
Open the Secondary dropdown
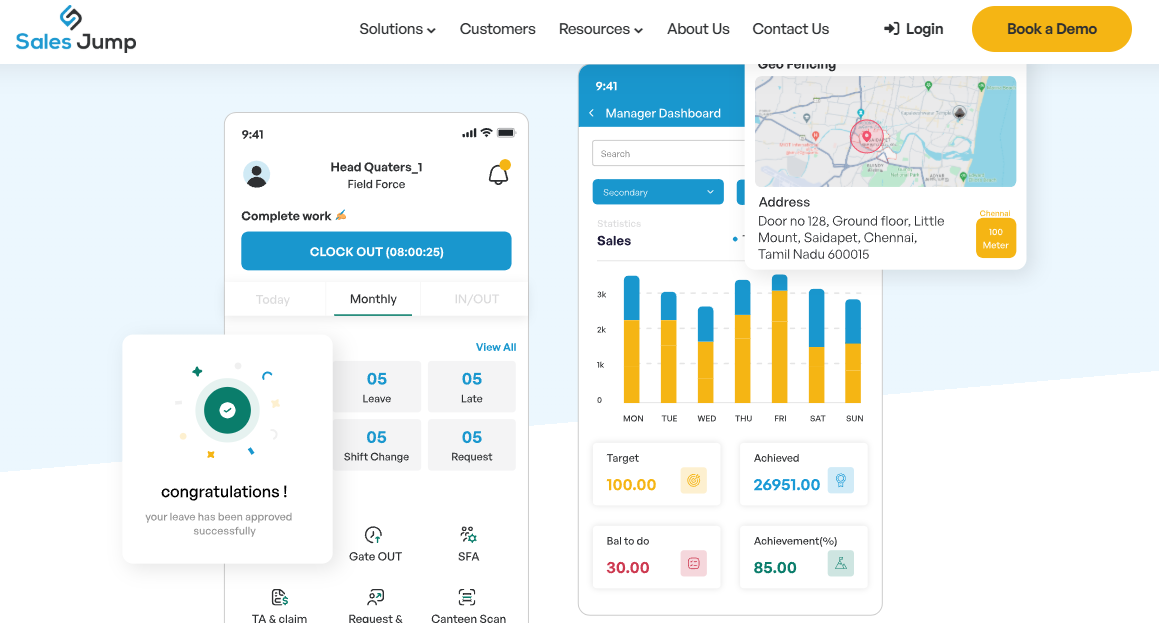pos(658,192)
